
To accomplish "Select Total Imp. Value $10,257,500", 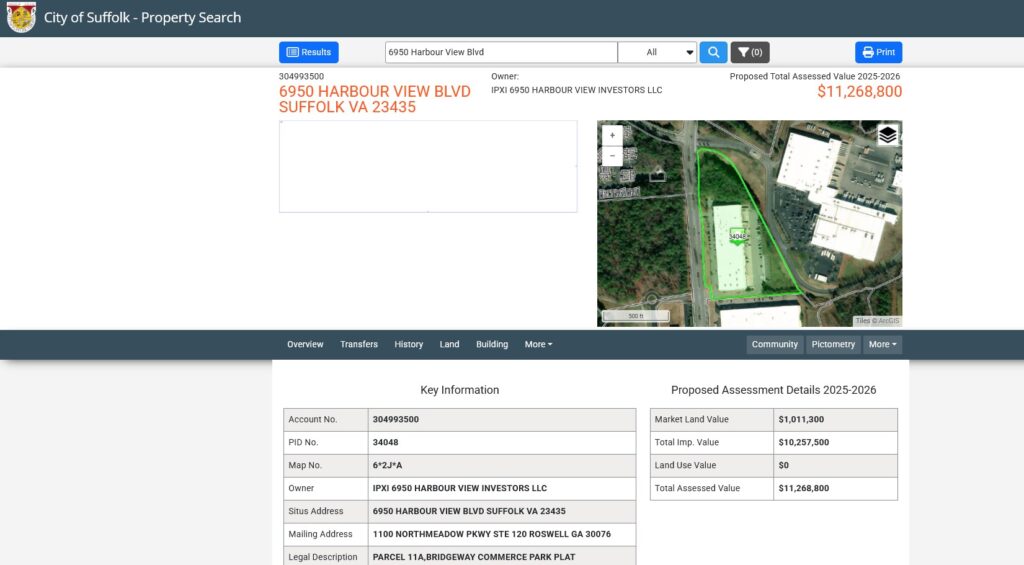I will pos(804,442).
